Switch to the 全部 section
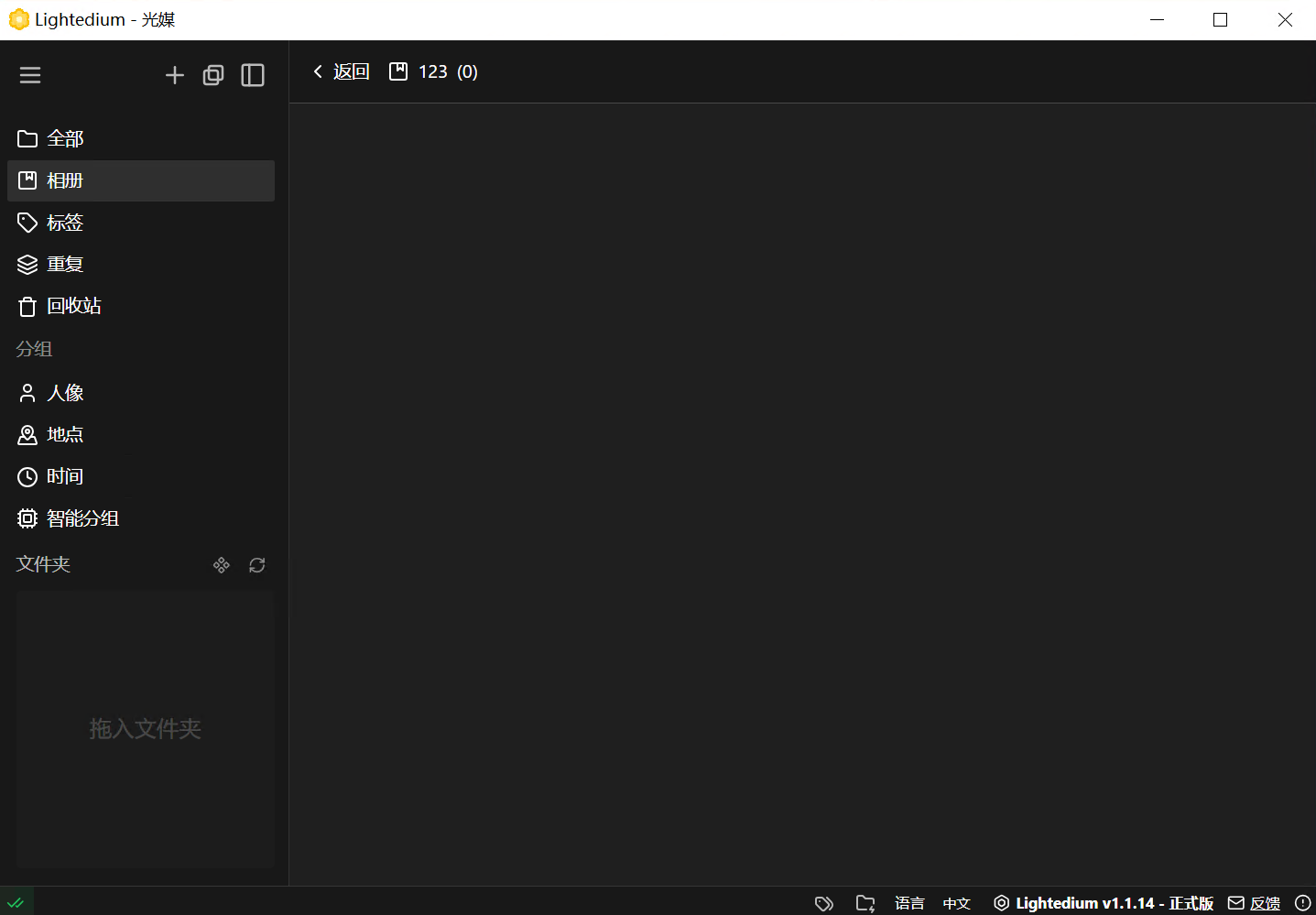Image resolution: width=1316 pixels, height=915 pixels. [65, 138]
